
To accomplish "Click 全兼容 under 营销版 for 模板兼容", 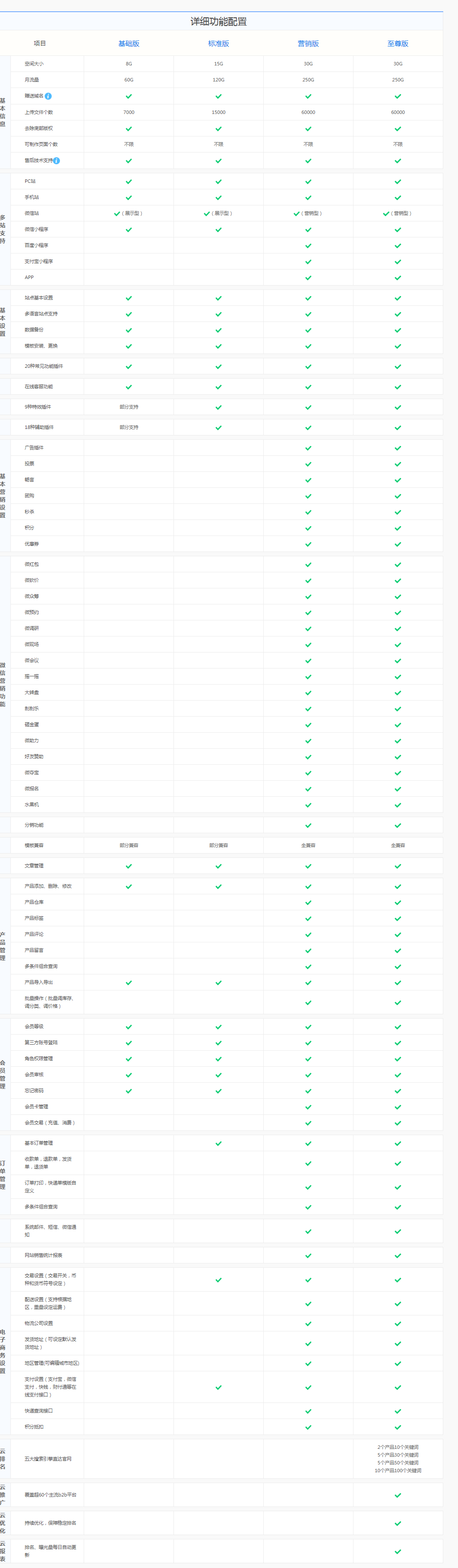I will 308,845.
